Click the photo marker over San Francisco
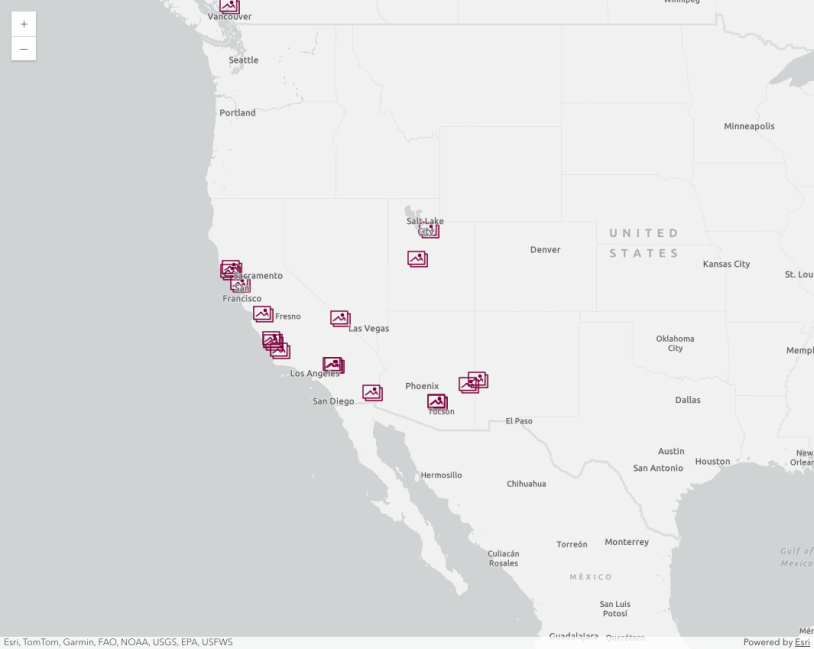814x649 pixels. pos(240,285)
